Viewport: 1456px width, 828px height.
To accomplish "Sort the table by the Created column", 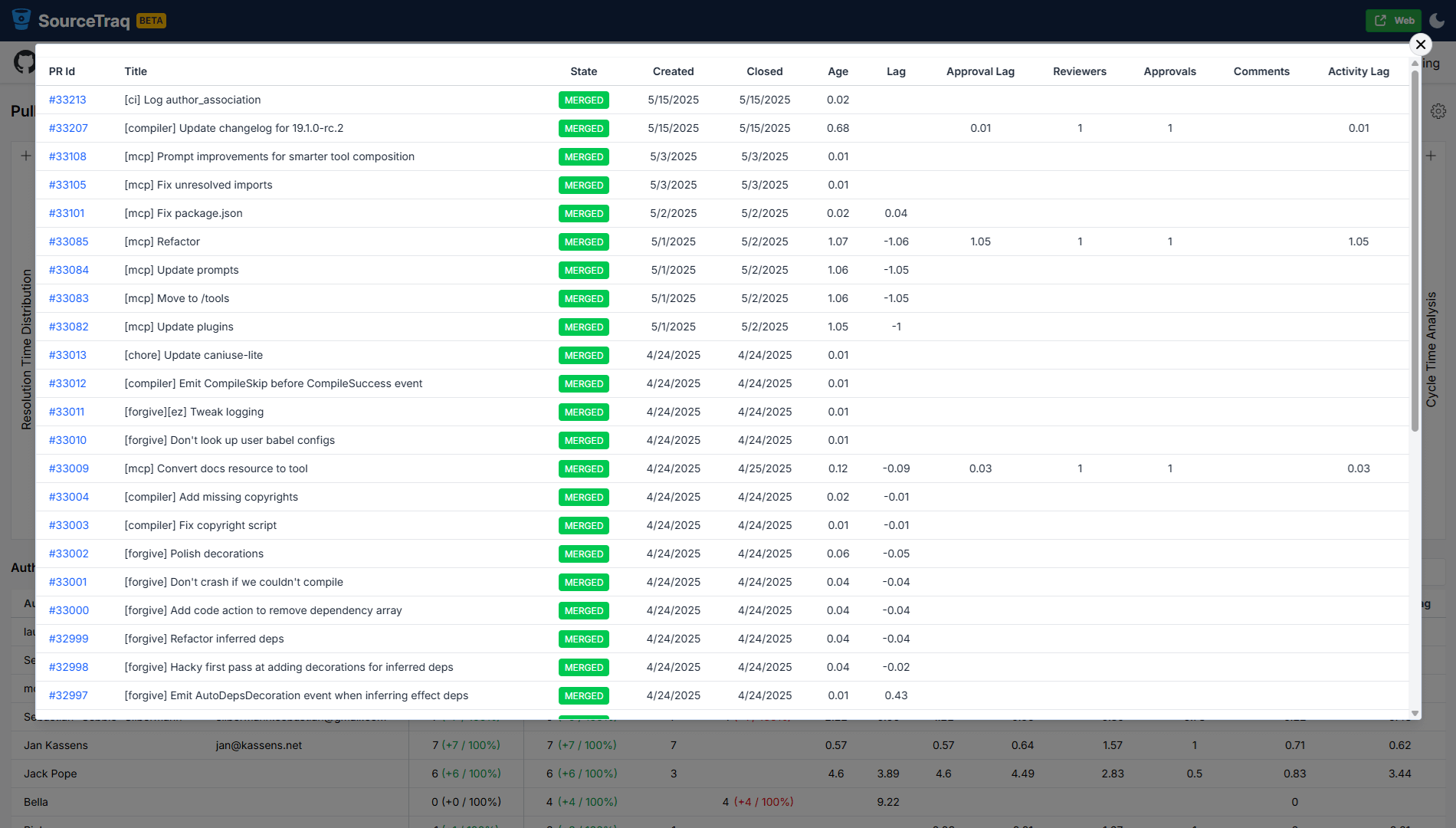I will coord(673,71).
